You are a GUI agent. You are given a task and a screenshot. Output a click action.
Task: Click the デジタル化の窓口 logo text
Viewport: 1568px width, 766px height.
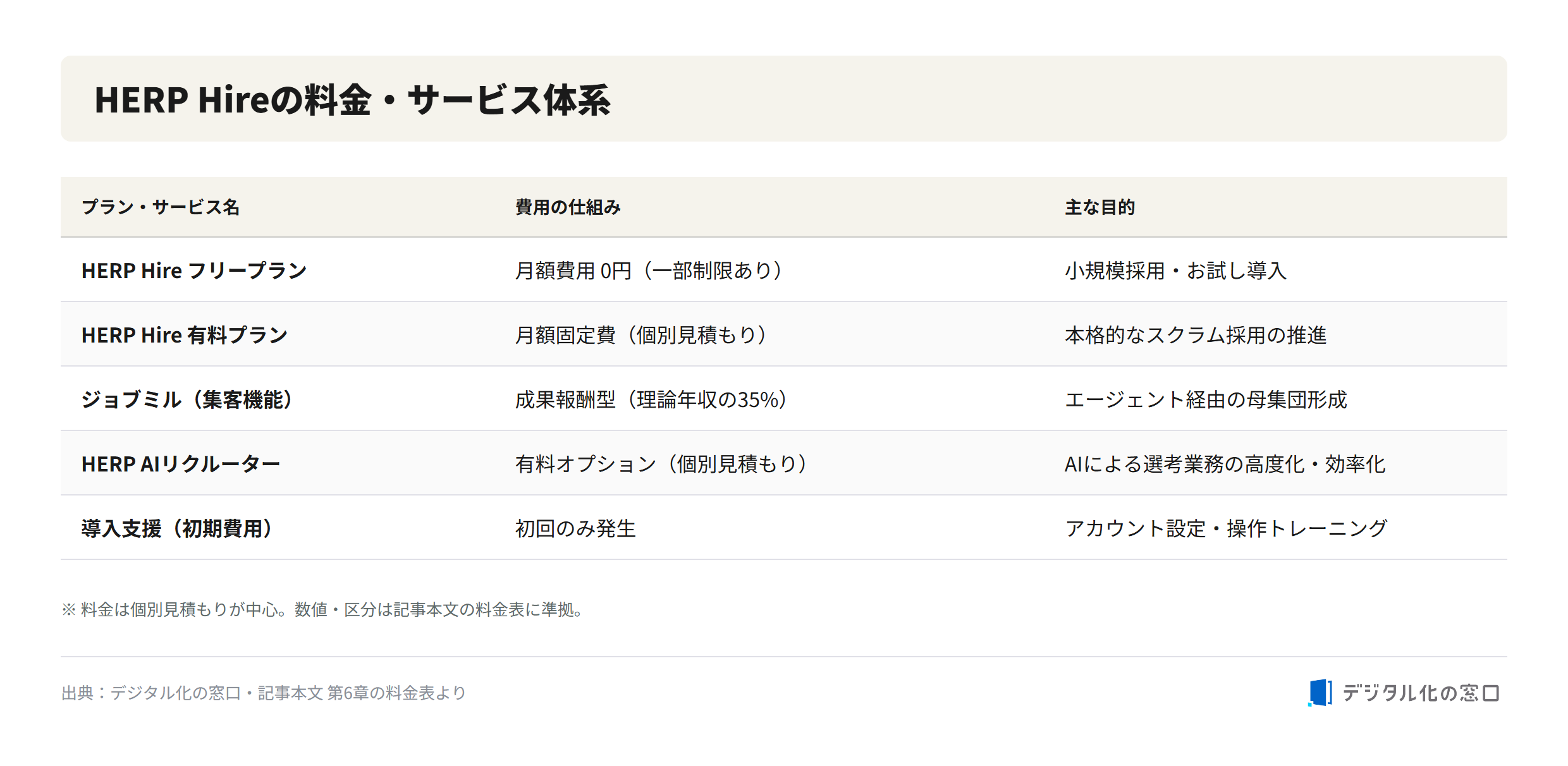tap(1421, 693)
